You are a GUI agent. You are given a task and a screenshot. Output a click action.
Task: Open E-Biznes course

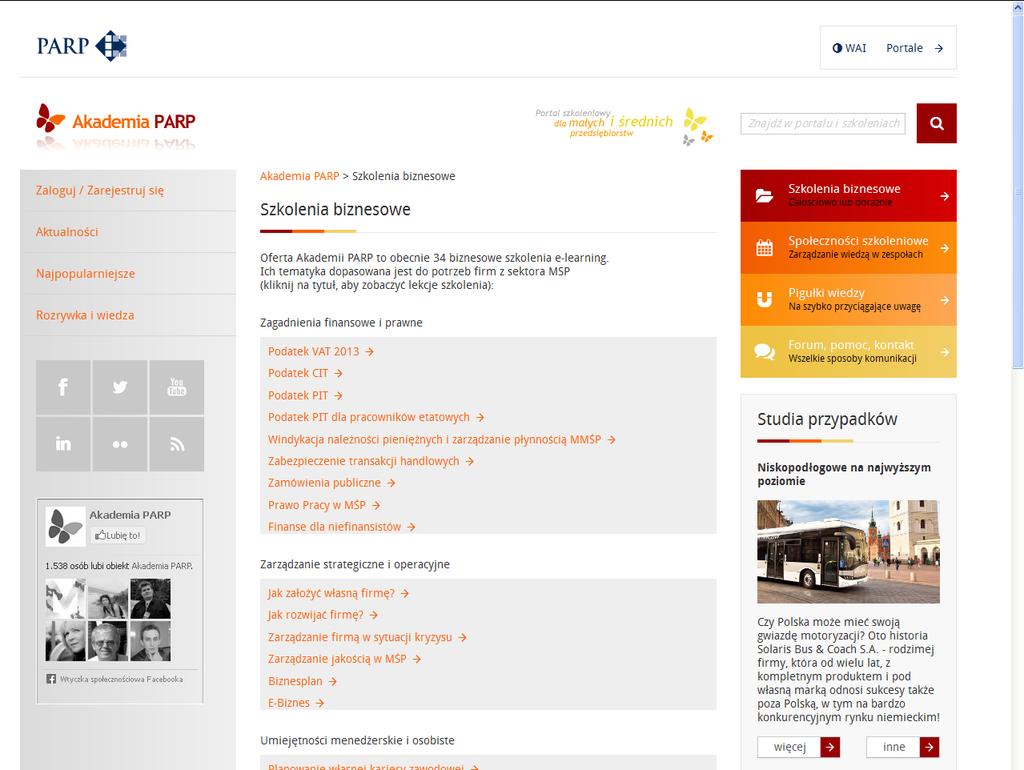tap(296, 703)
